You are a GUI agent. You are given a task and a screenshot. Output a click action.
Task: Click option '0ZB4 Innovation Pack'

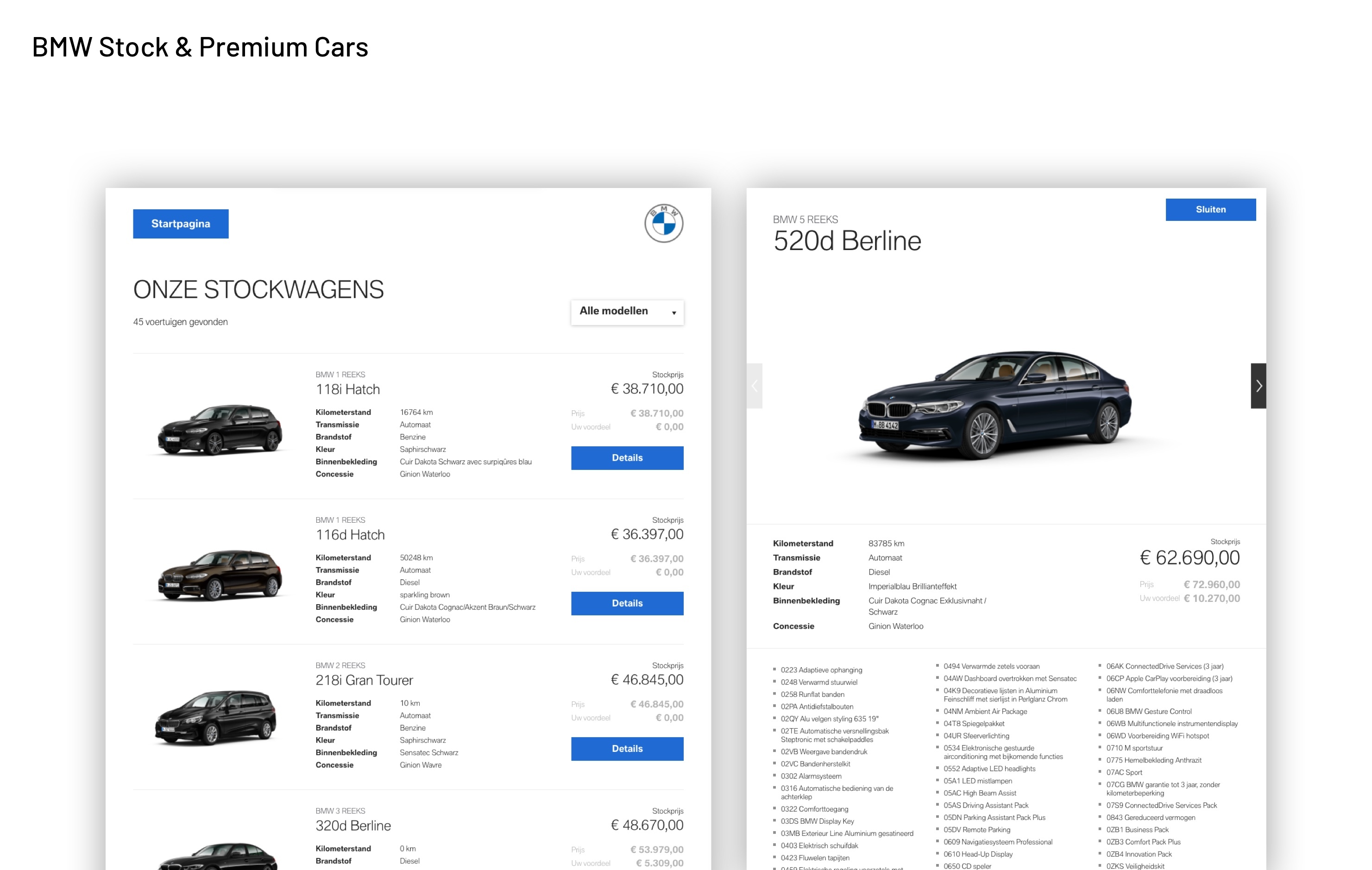click(x=1139, y=854)
